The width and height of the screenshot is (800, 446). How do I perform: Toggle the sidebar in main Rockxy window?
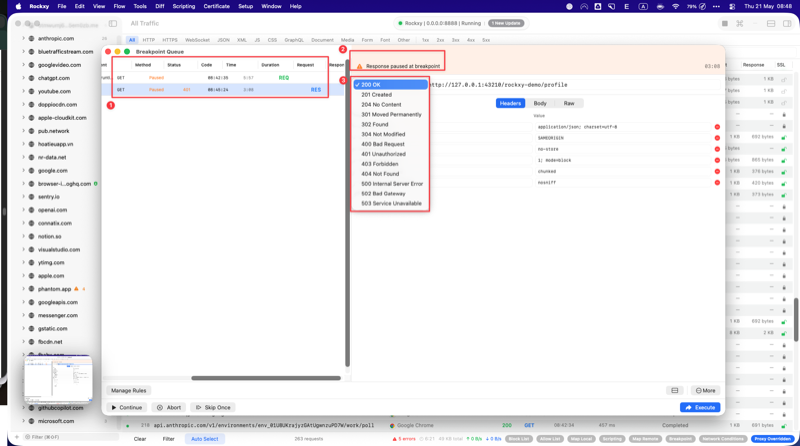click(113, 23)
